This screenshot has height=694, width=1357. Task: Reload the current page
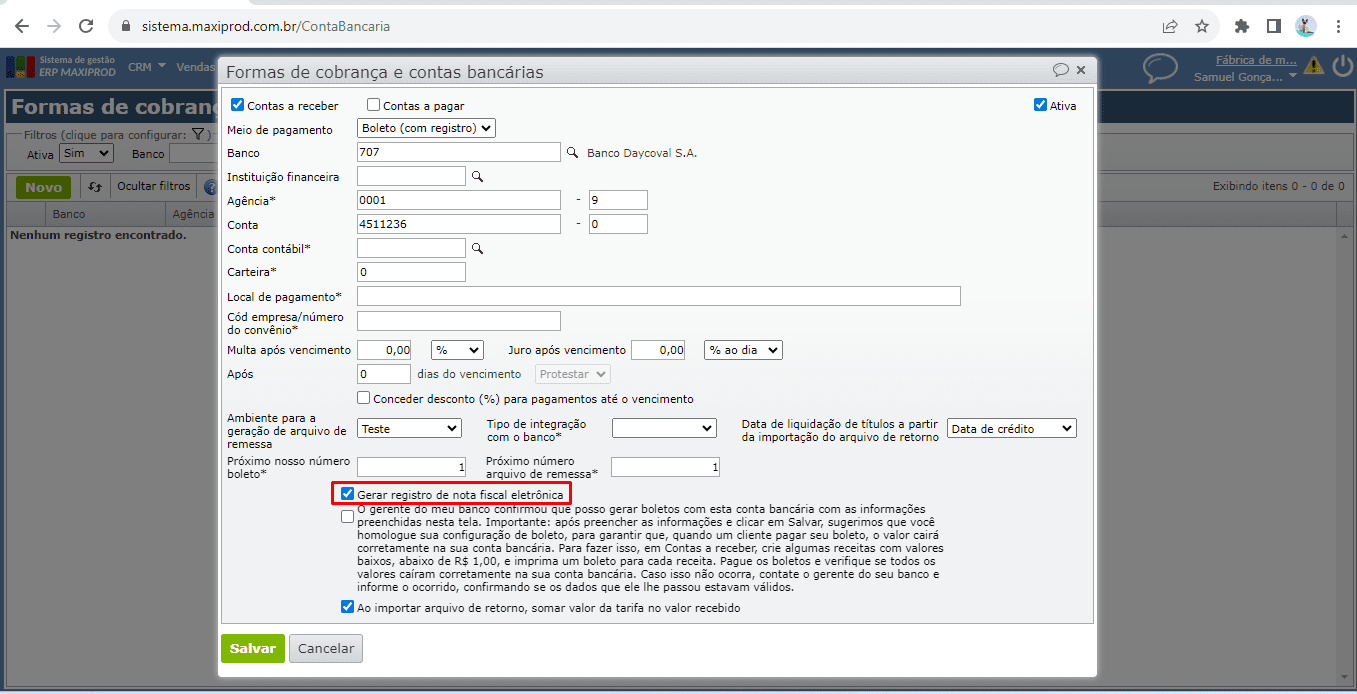pos(86,26)
